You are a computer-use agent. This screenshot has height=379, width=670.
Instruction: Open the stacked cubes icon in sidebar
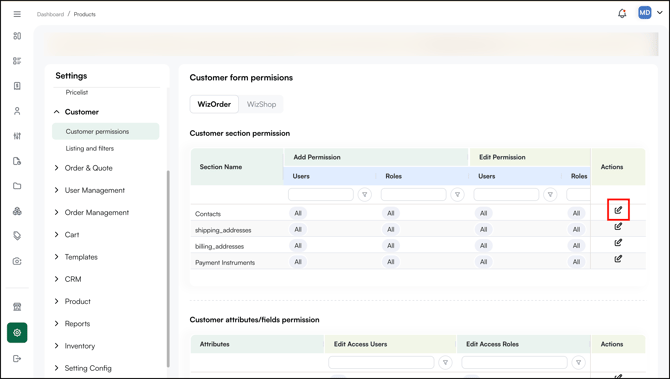17,211
